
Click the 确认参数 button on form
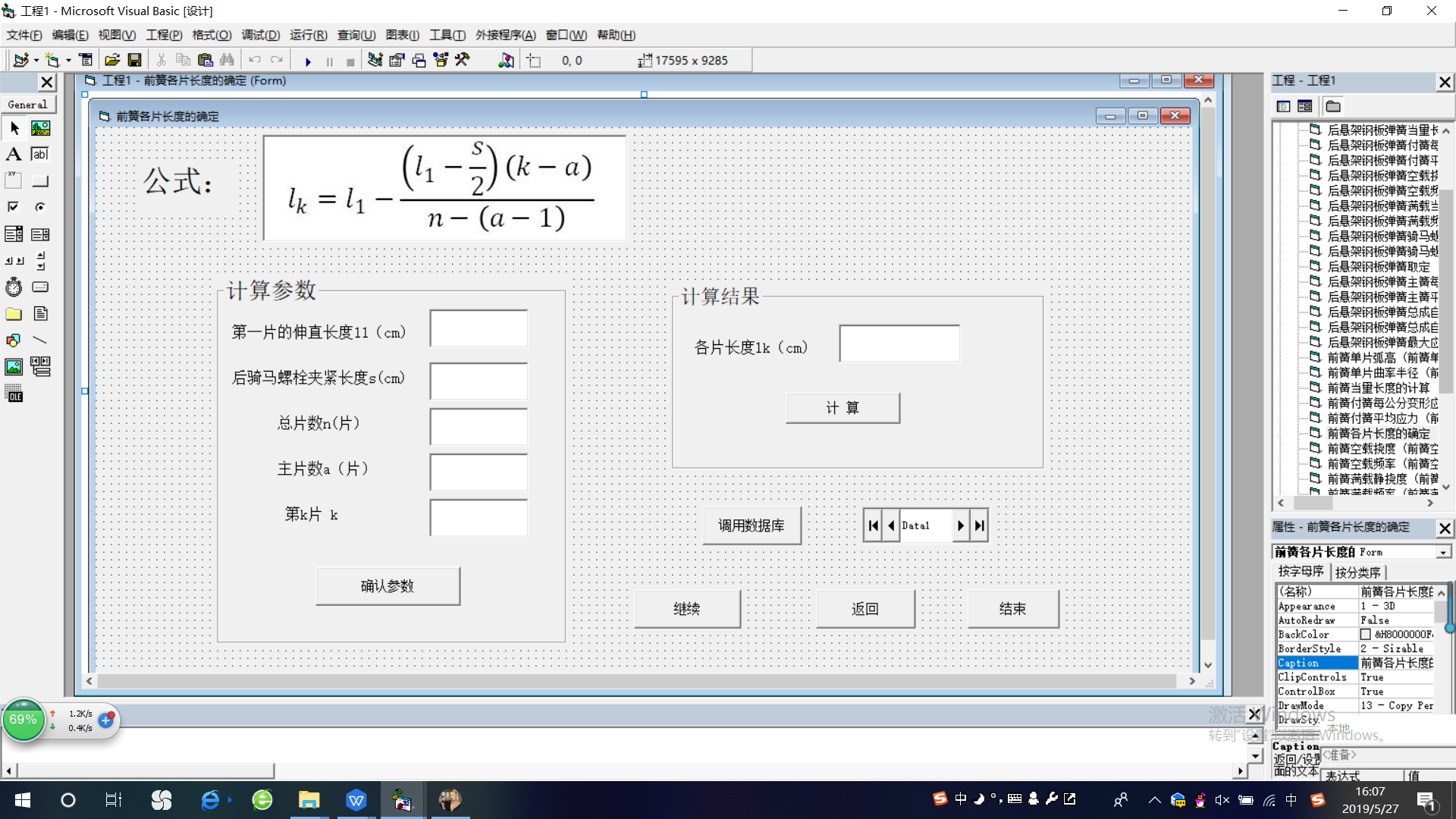[388, 586]
